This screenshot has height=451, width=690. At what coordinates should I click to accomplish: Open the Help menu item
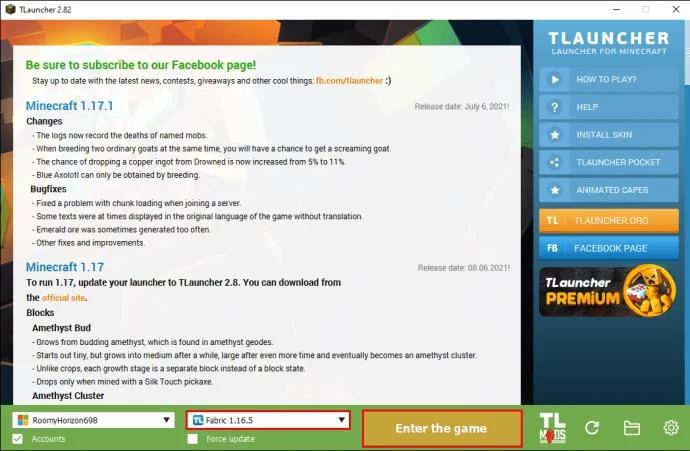click(609, 107)
